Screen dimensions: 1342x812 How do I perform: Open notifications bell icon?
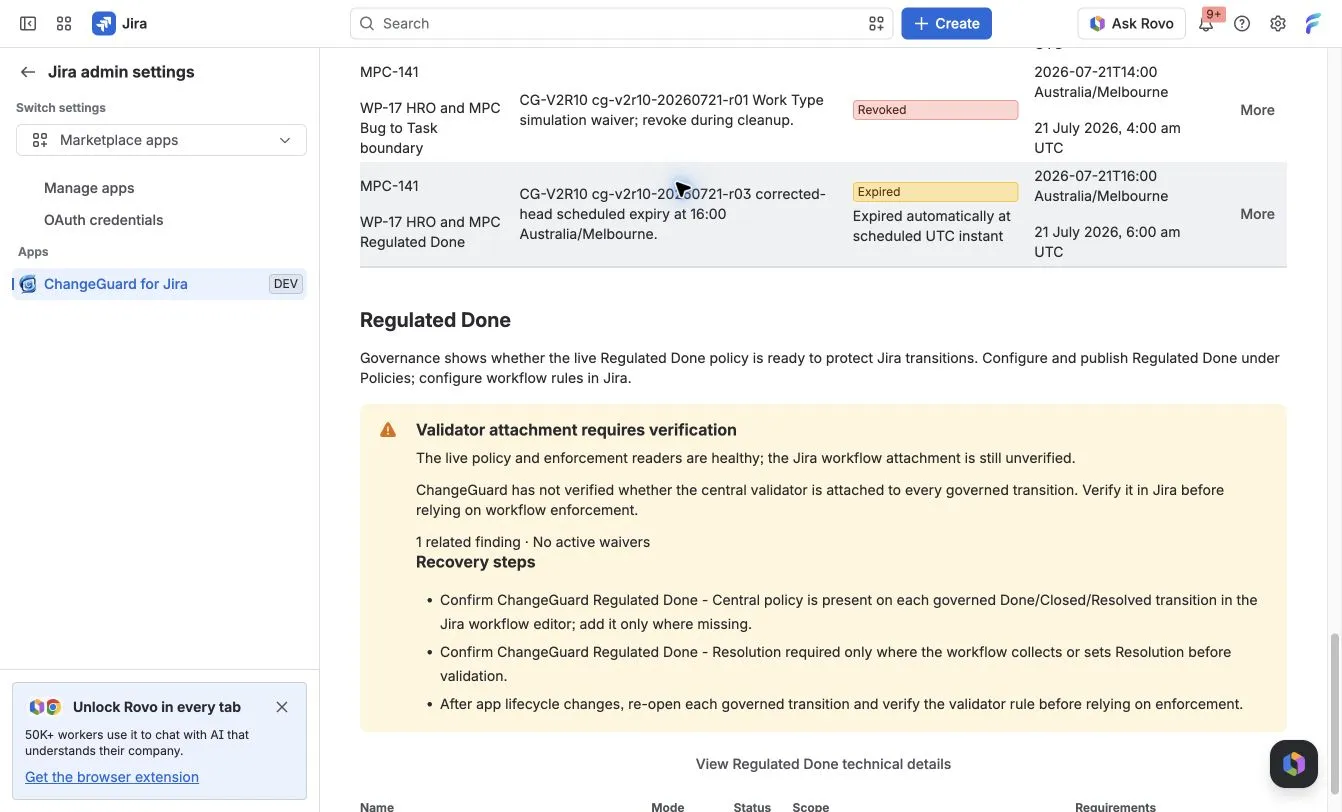pos(1206,24)
